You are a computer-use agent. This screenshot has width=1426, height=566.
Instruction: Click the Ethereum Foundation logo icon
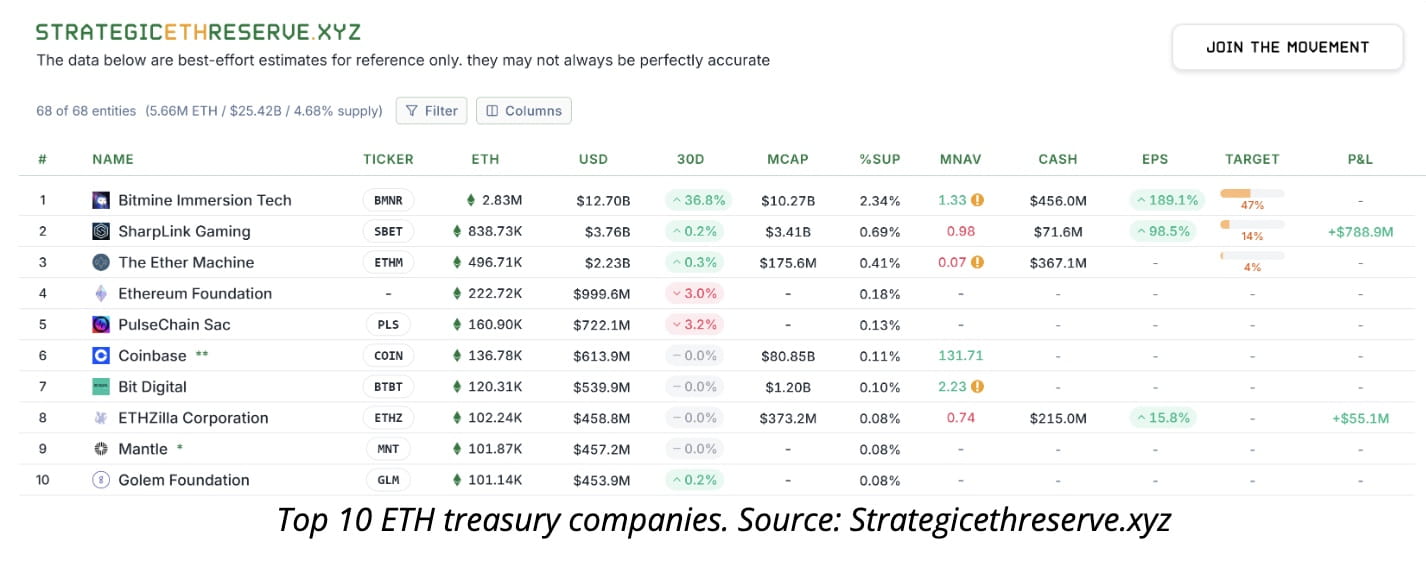pyautogui.click(x=100, y=293)
